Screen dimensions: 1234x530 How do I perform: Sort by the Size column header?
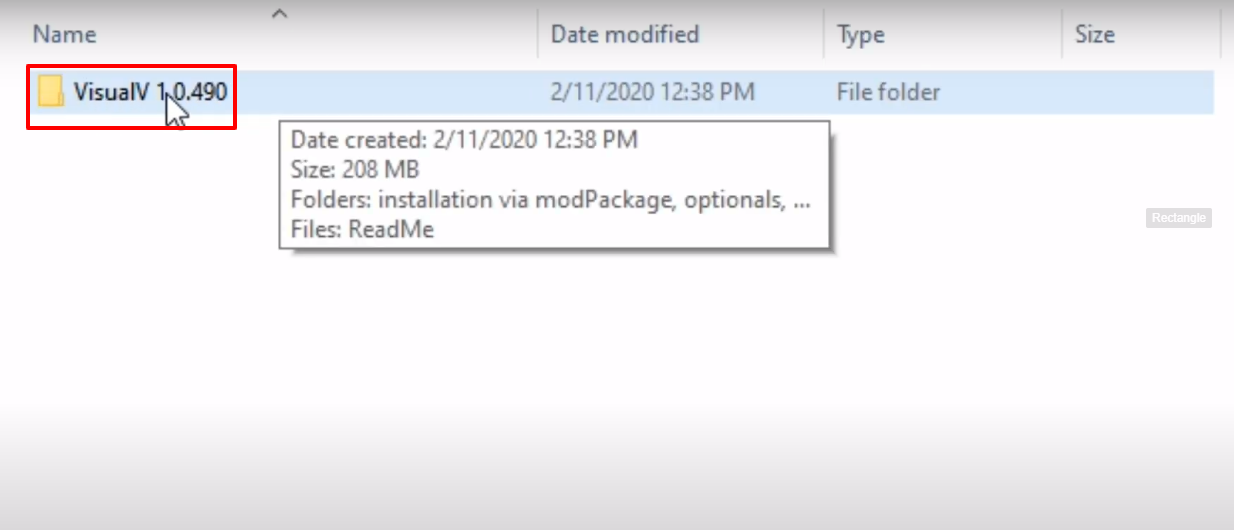[x=1095, y=35]
